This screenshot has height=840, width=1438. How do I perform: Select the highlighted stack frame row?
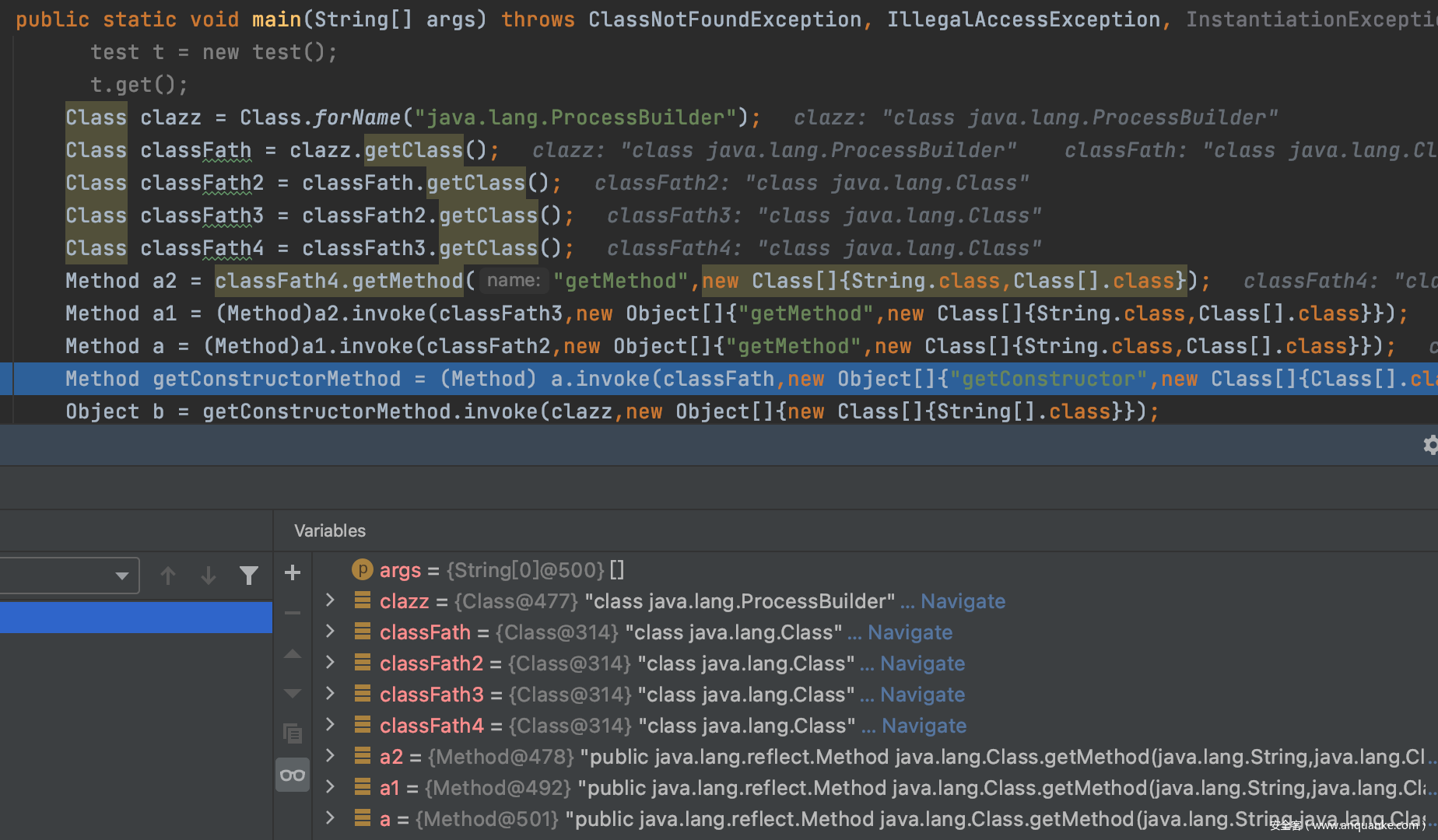pyautogui.click(x=136, y=617)
